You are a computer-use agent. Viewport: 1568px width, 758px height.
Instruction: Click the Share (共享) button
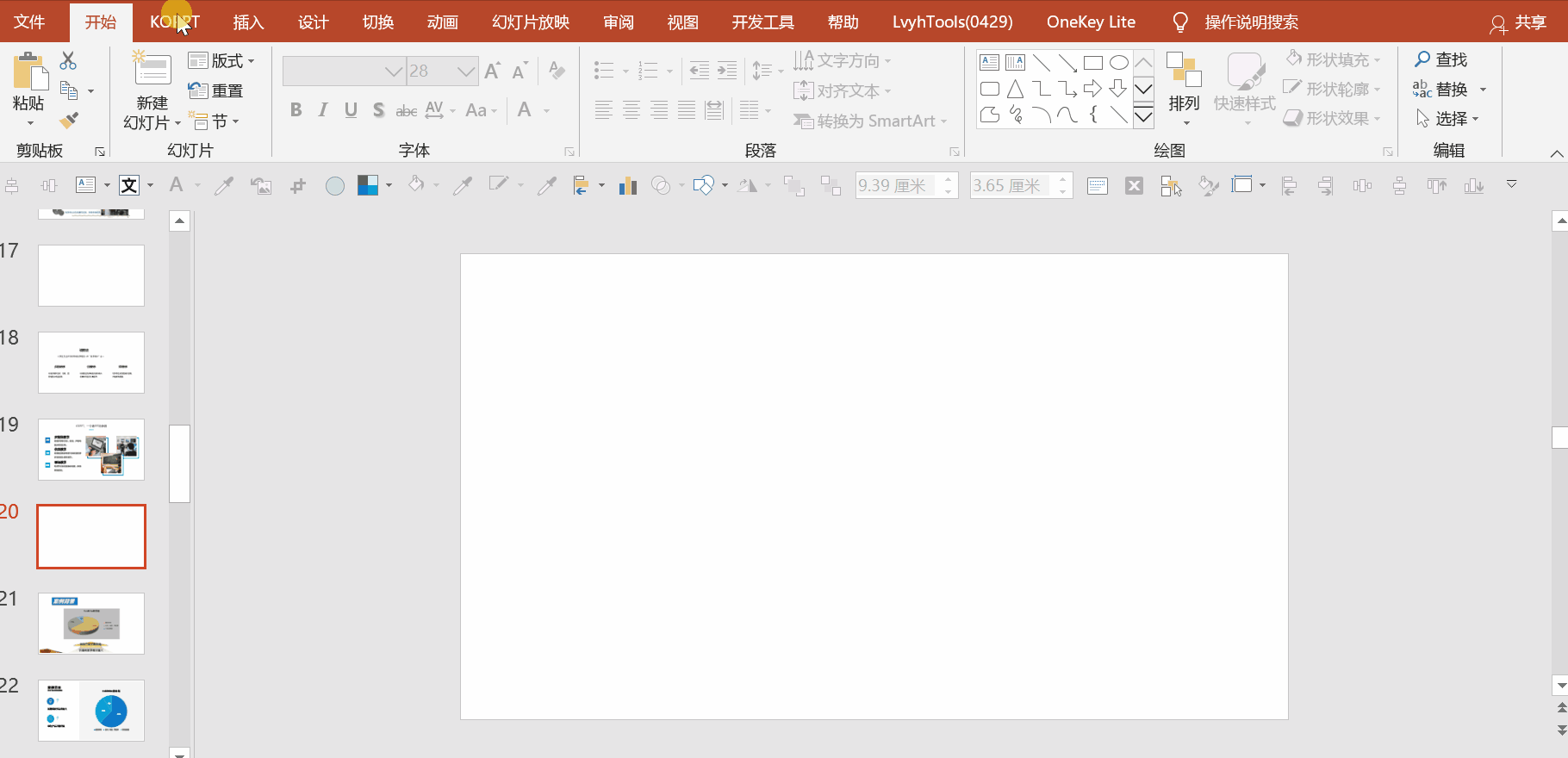coord(1518,23)
